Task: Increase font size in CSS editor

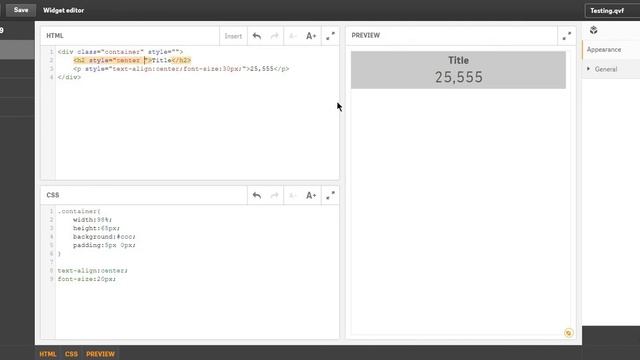Action: click(311, 196)
